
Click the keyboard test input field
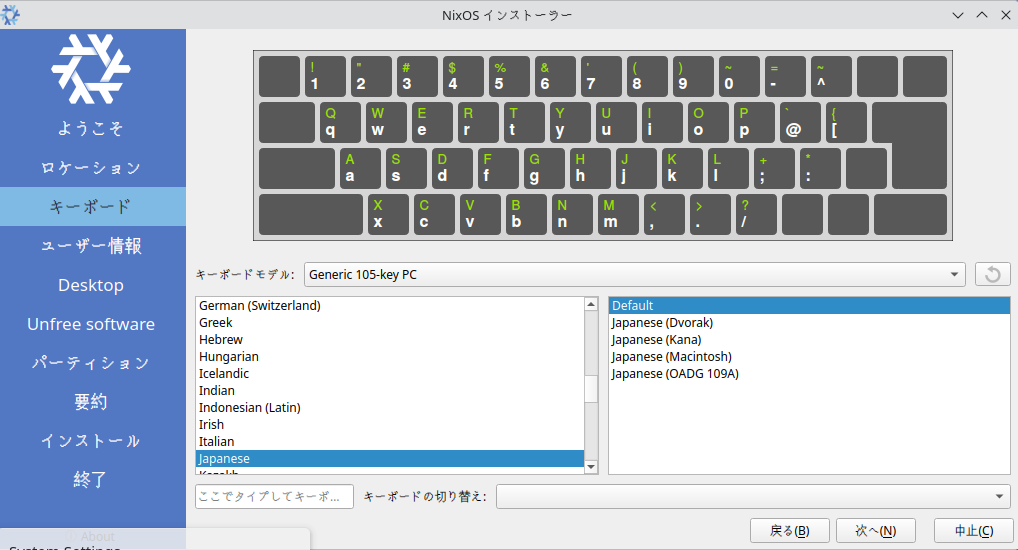(274, 496)
